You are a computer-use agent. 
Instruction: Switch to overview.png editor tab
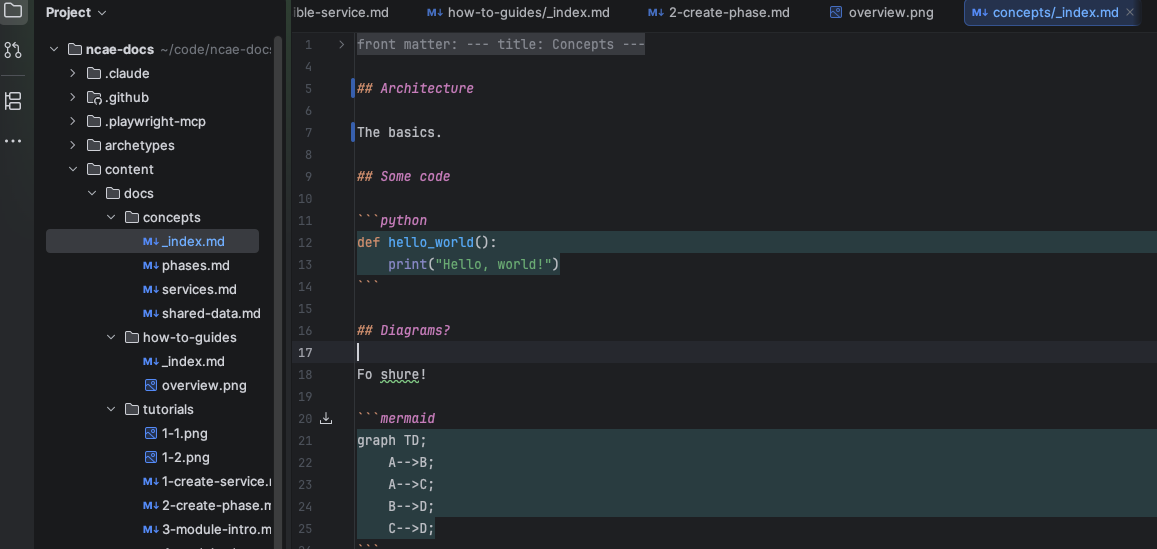[882, 13]
